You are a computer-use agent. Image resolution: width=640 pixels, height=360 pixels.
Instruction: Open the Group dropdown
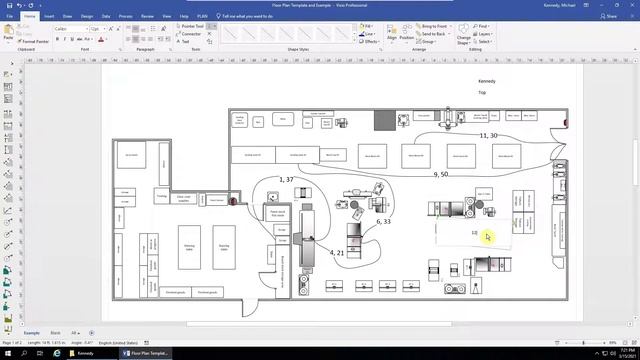(x=426, y=42)
